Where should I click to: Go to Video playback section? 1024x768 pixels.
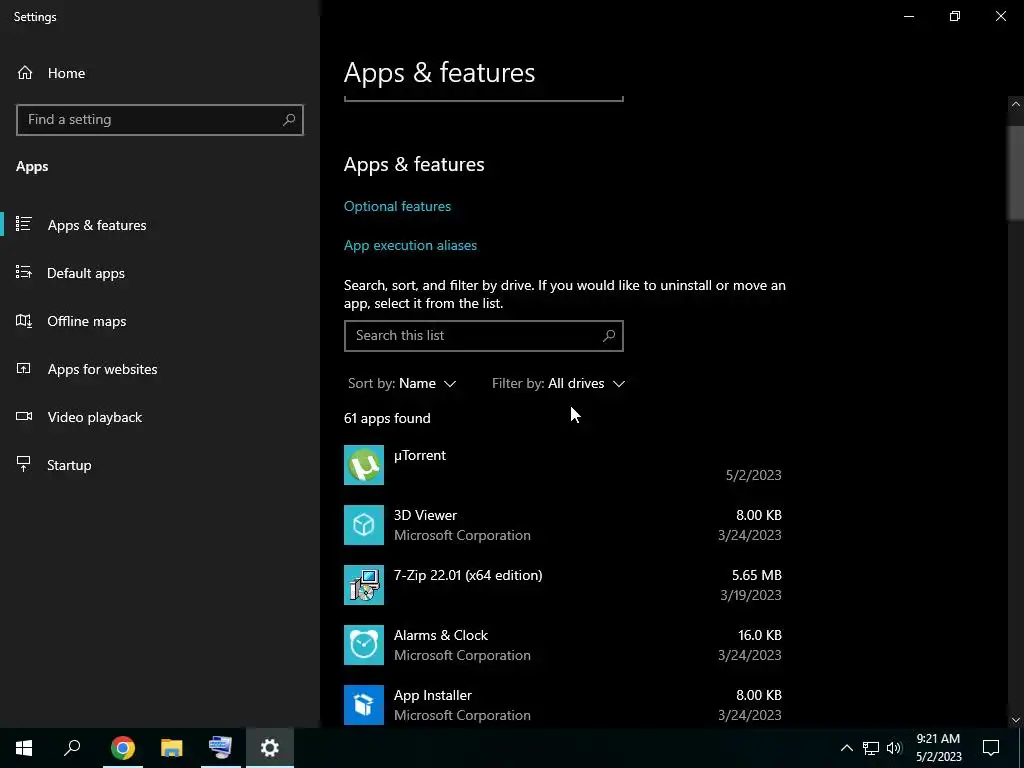click(95, 417)
